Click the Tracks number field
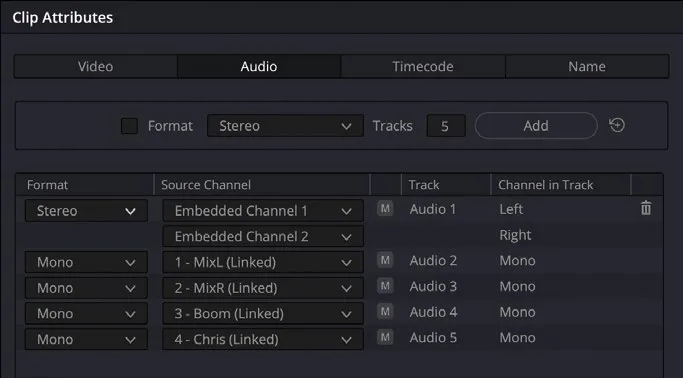 coord(446,126)
